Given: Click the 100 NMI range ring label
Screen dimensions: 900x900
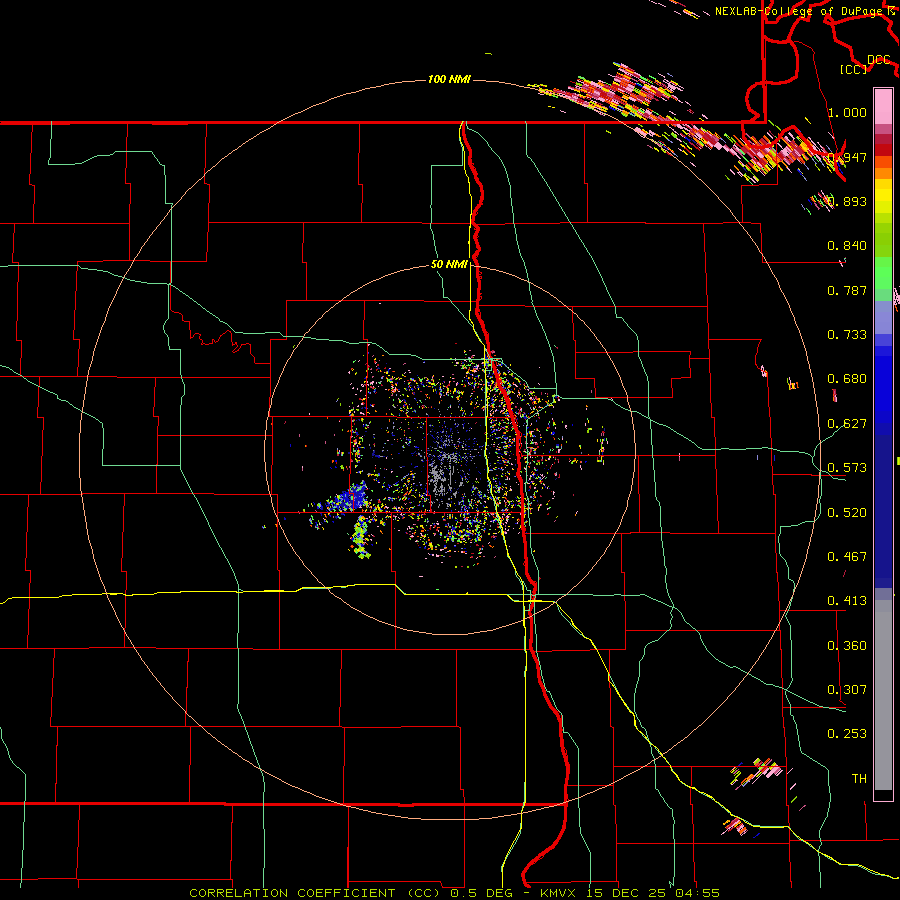Looking at the screenshot, I should click(449, 79).
